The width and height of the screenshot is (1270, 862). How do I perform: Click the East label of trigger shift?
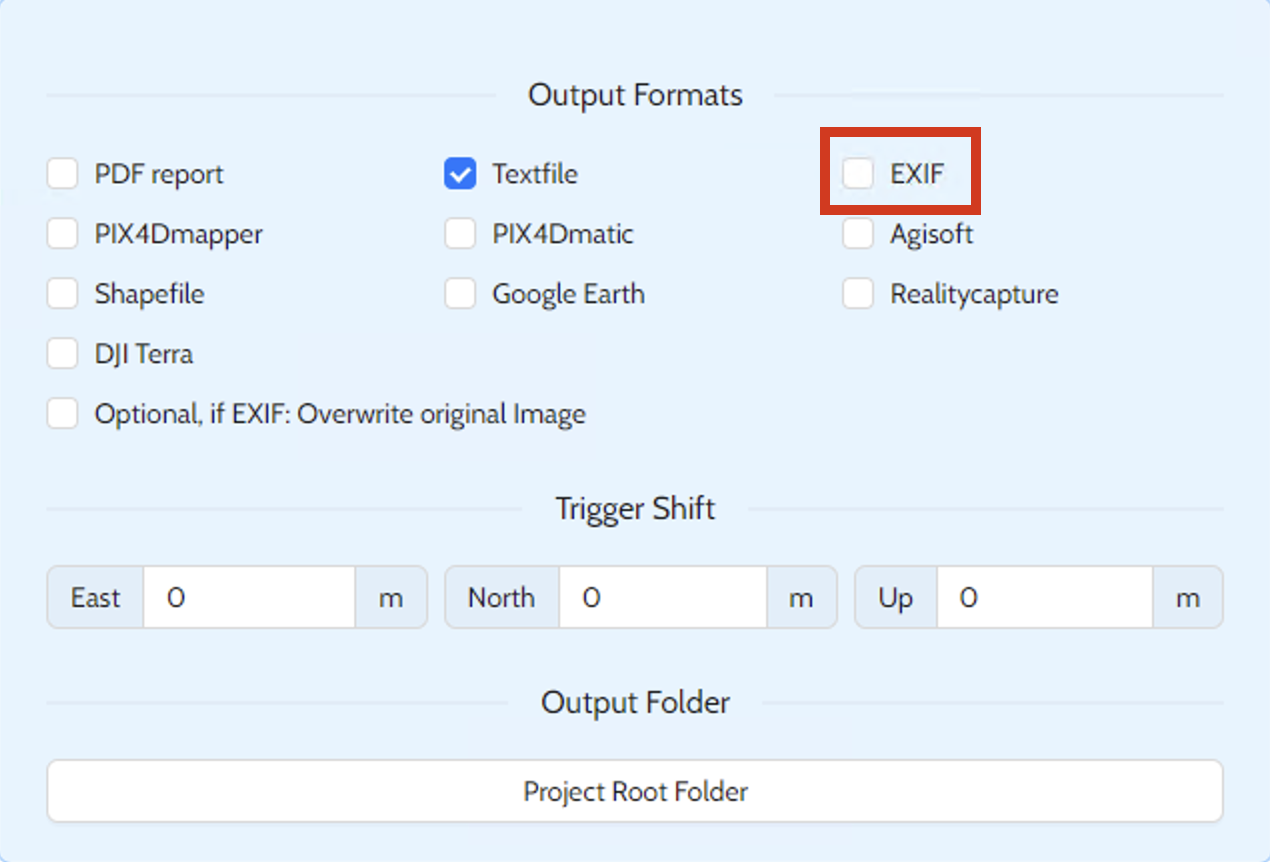pyautogui.click(x=96, y=598)
